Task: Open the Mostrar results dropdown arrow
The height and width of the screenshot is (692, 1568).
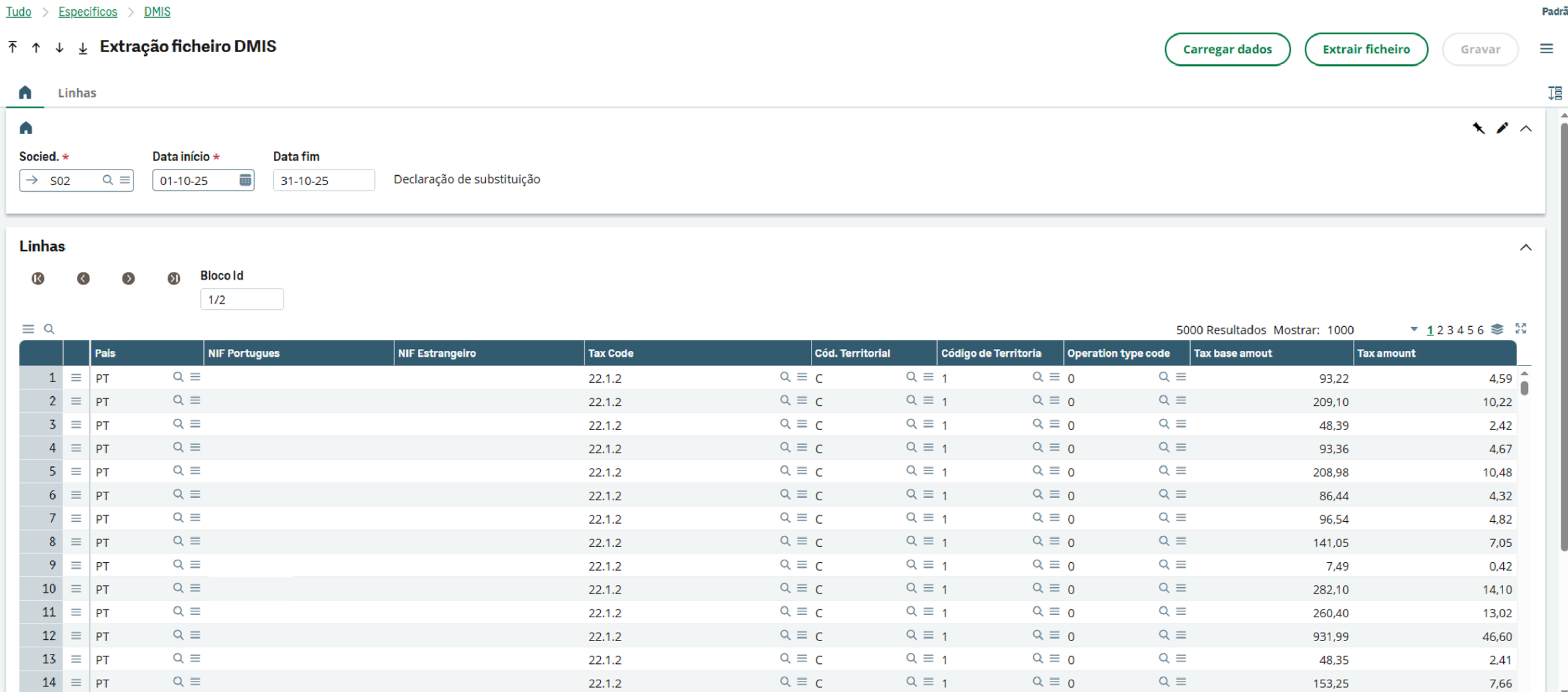Action: point(1414,329)
